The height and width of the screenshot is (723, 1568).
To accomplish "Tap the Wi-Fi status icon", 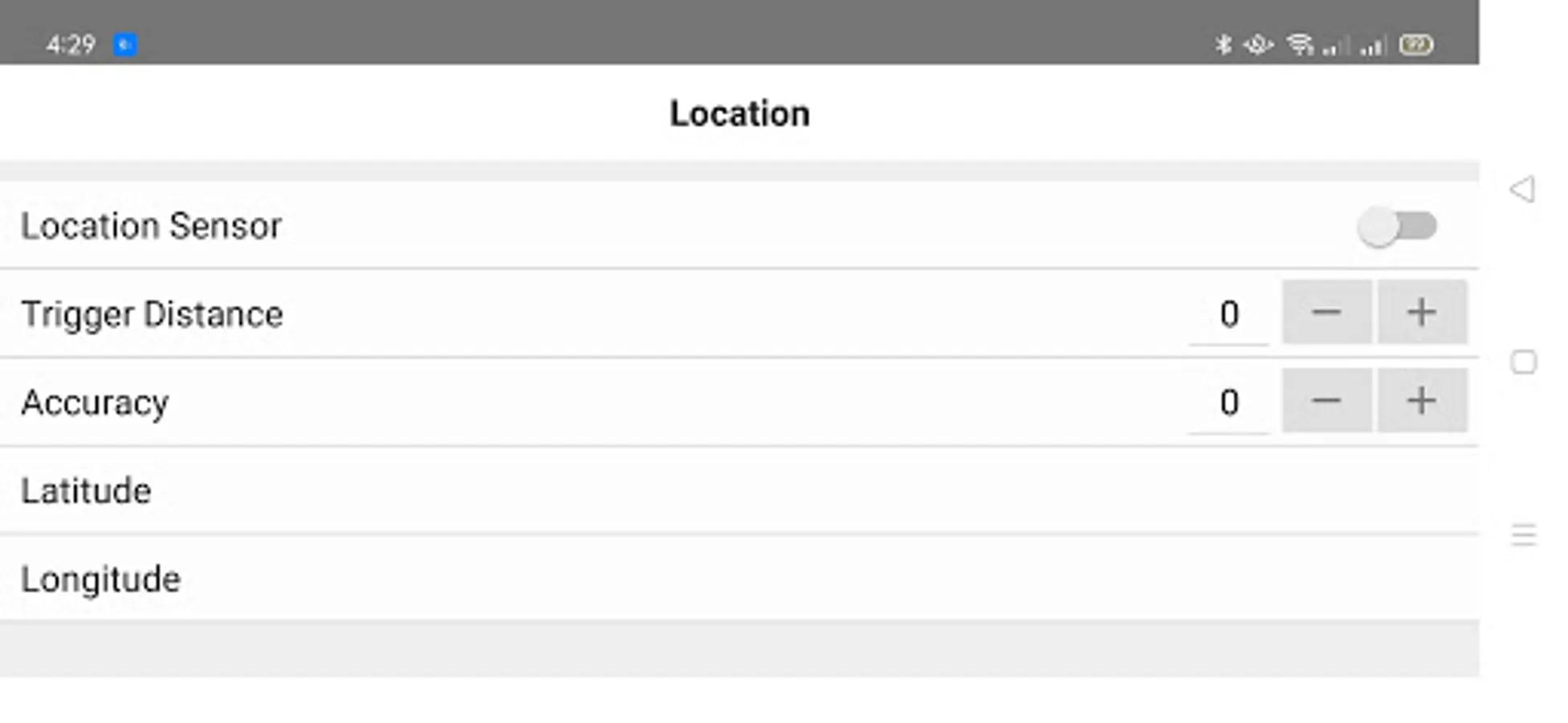I will 1300,44.
